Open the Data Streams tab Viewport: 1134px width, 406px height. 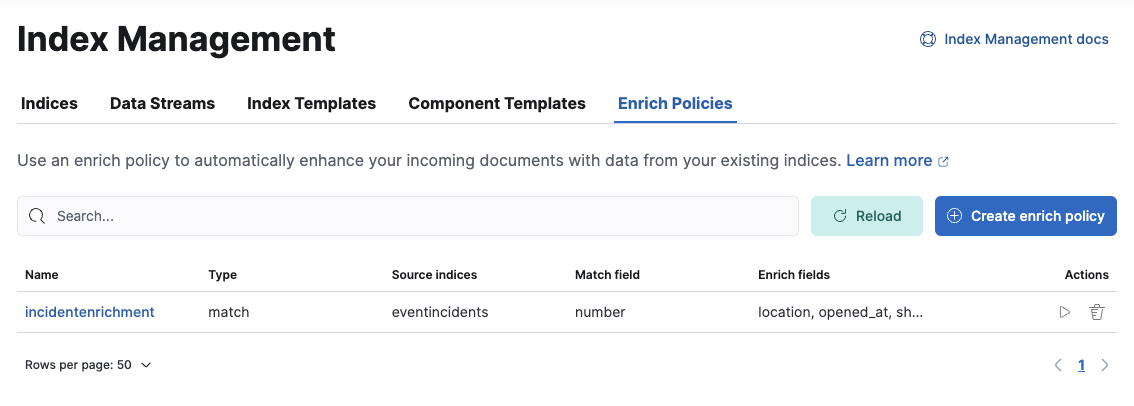coord(162,103)
